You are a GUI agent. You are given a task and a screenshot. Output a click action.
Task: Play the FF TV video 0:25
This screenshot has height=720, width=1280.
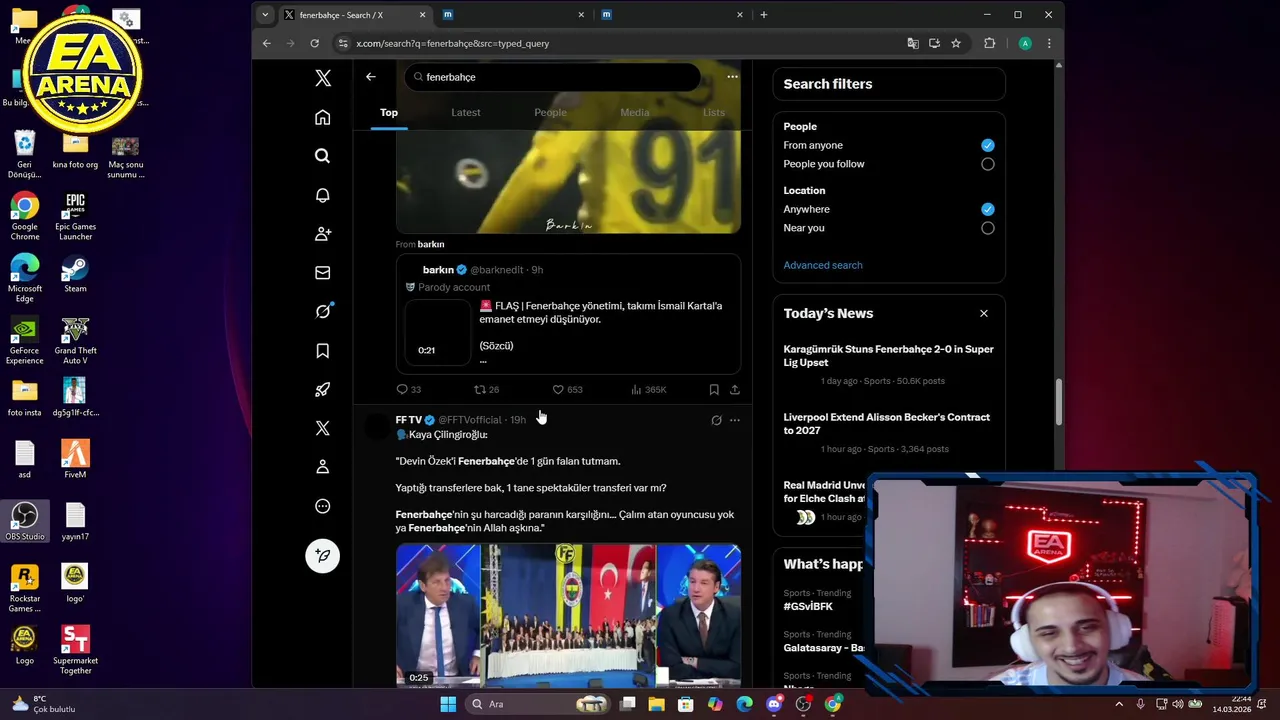pos(568,615)
